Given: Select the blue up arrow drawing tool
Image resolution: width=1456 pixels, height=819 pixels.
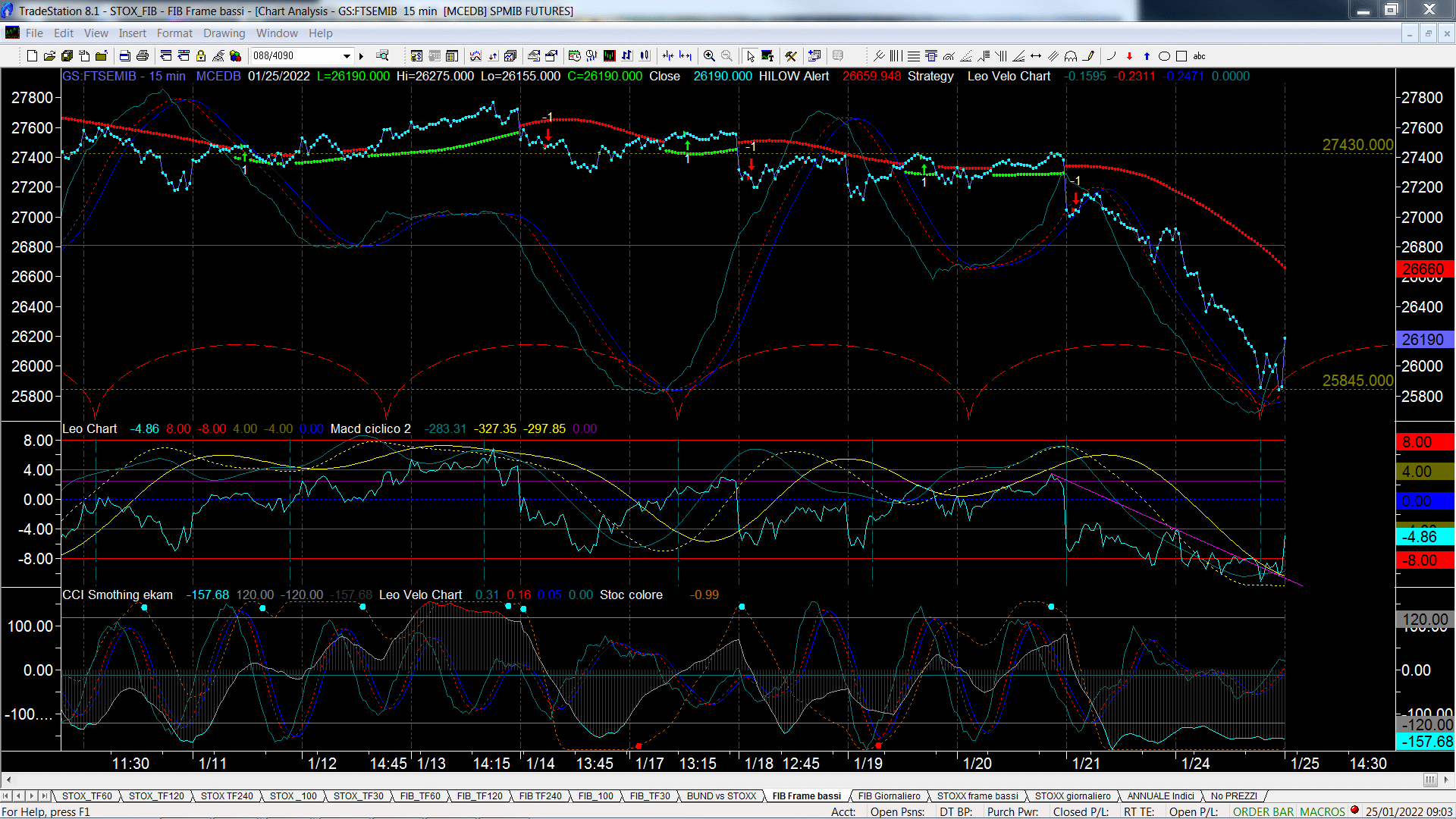Looking at the screenshot, I should [1147, 56].
